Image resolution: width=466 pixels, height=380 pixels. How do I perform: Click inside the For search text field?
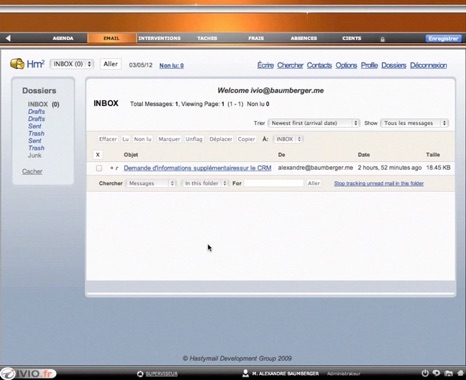(x=274, y=183)
